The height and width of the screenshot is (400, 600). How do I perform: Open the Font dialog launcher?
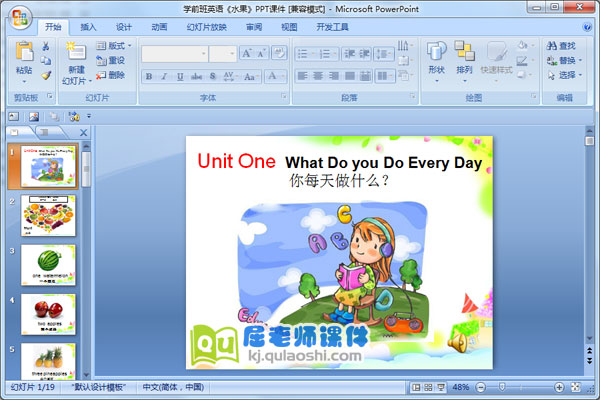284,96
